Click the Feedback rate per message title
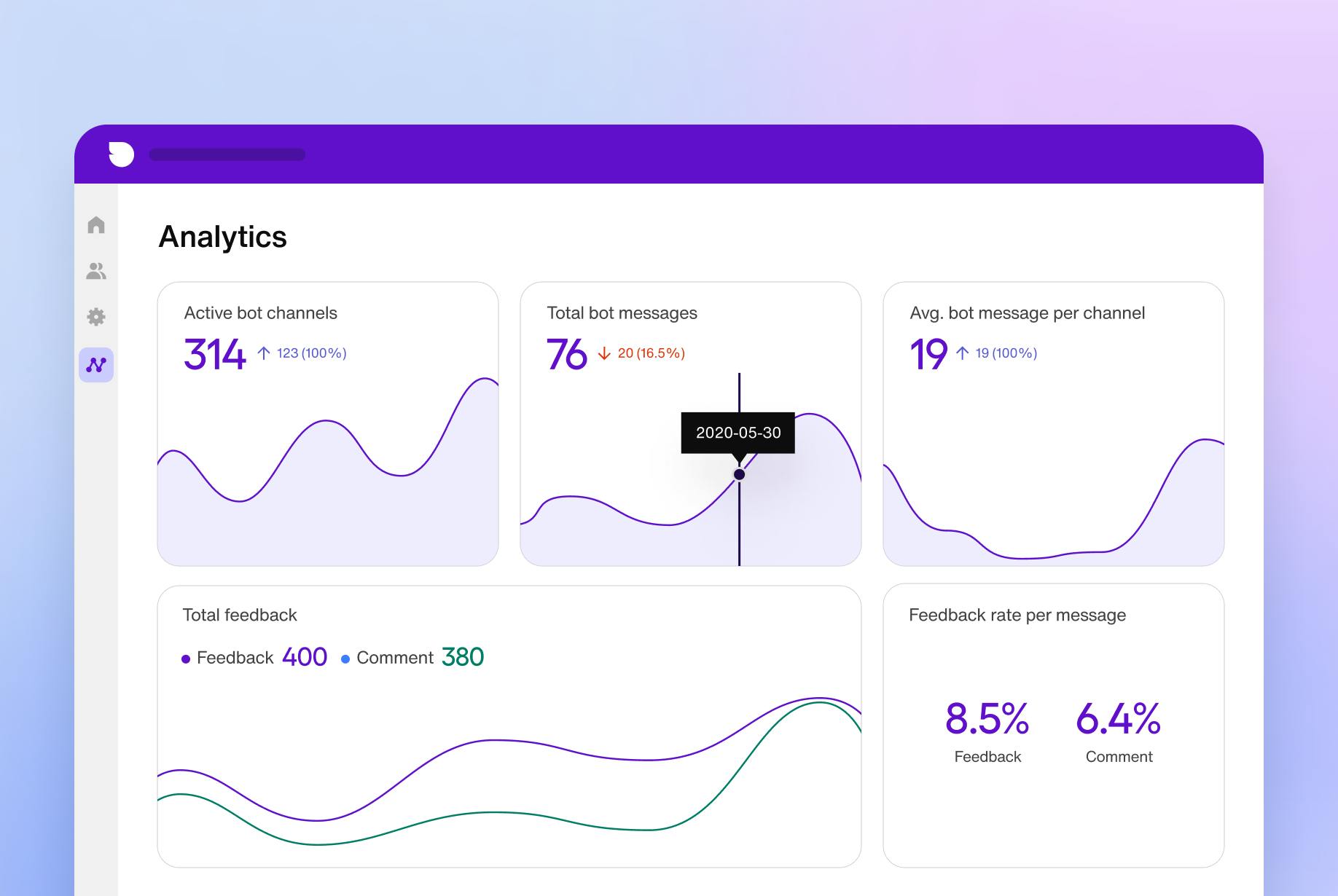Screen dimensions: 1338x896 pos(1017,616)
